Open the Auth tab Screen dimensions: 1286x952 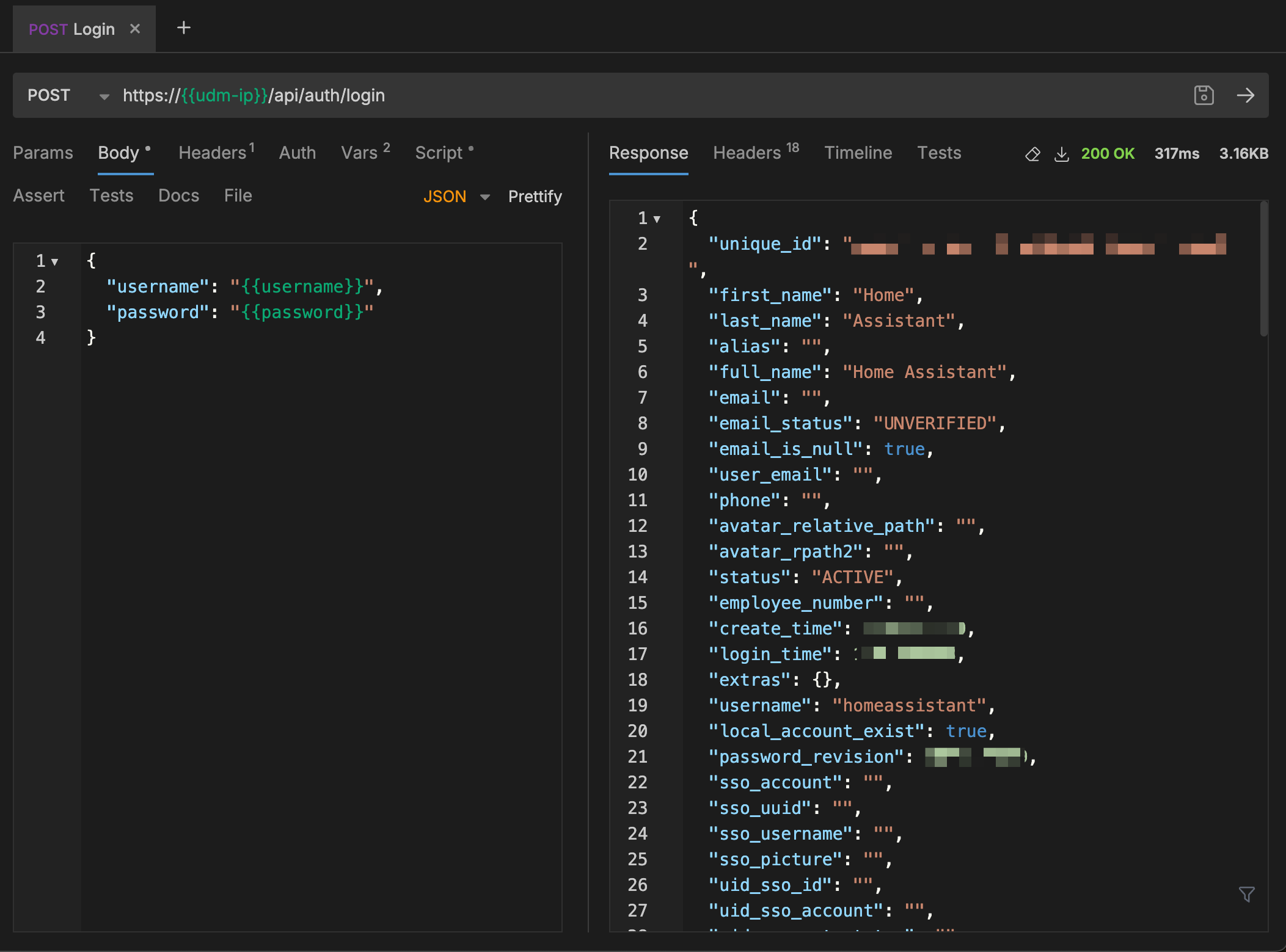(x=297, y=153)
